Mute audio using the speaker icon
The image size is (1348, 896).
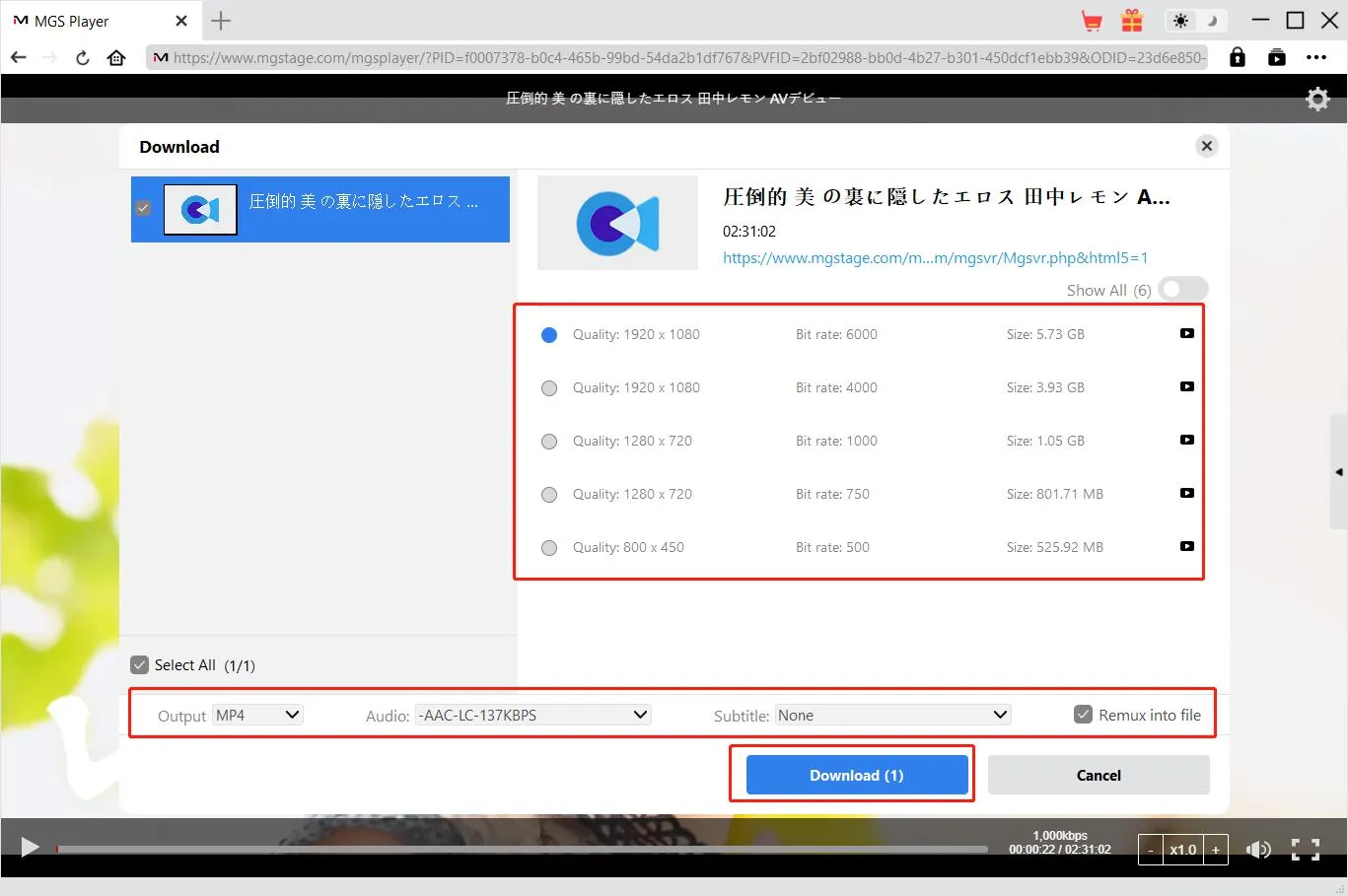click(x=1257, y=849)
